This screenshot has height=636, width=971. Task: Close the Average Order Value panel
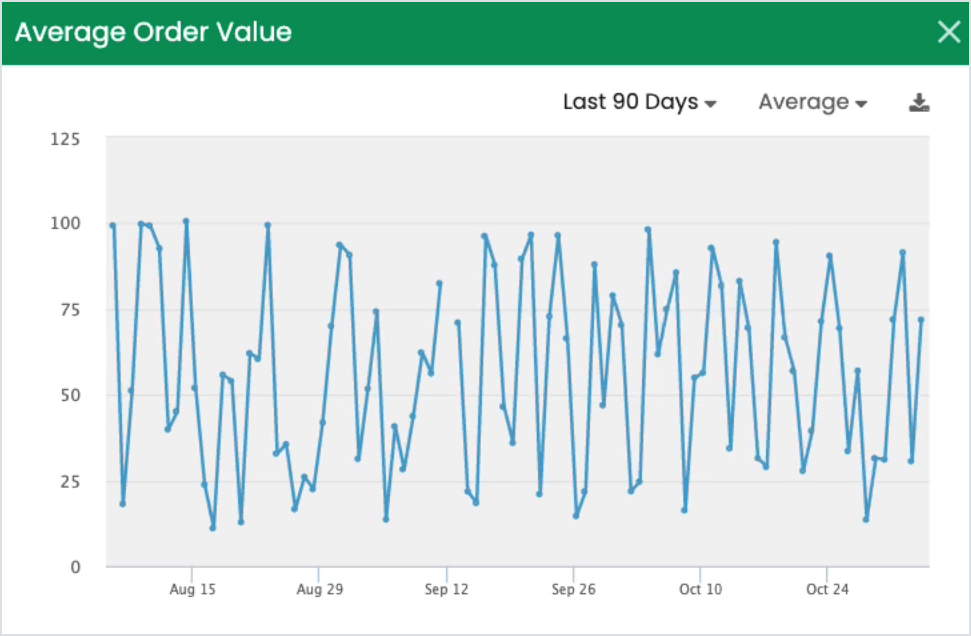tap(948, 32)
